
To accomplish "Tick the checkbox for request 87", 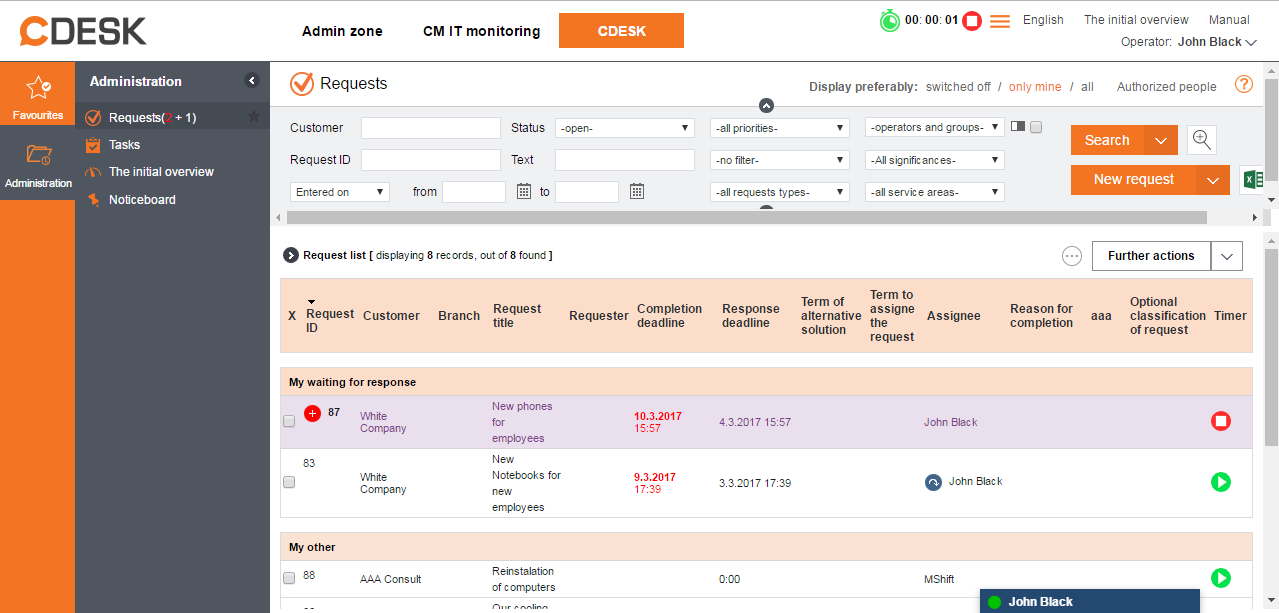I will pos(289,422).
